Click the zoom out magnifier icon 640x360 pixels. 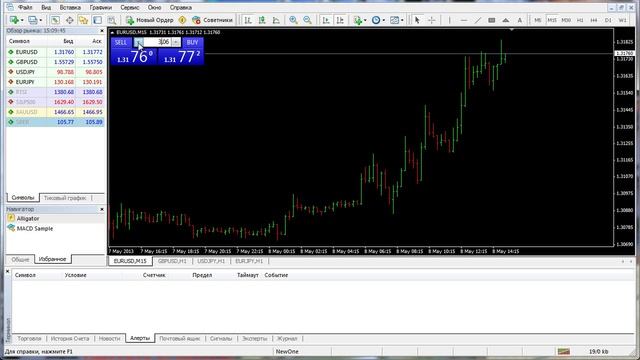[307, 20]
